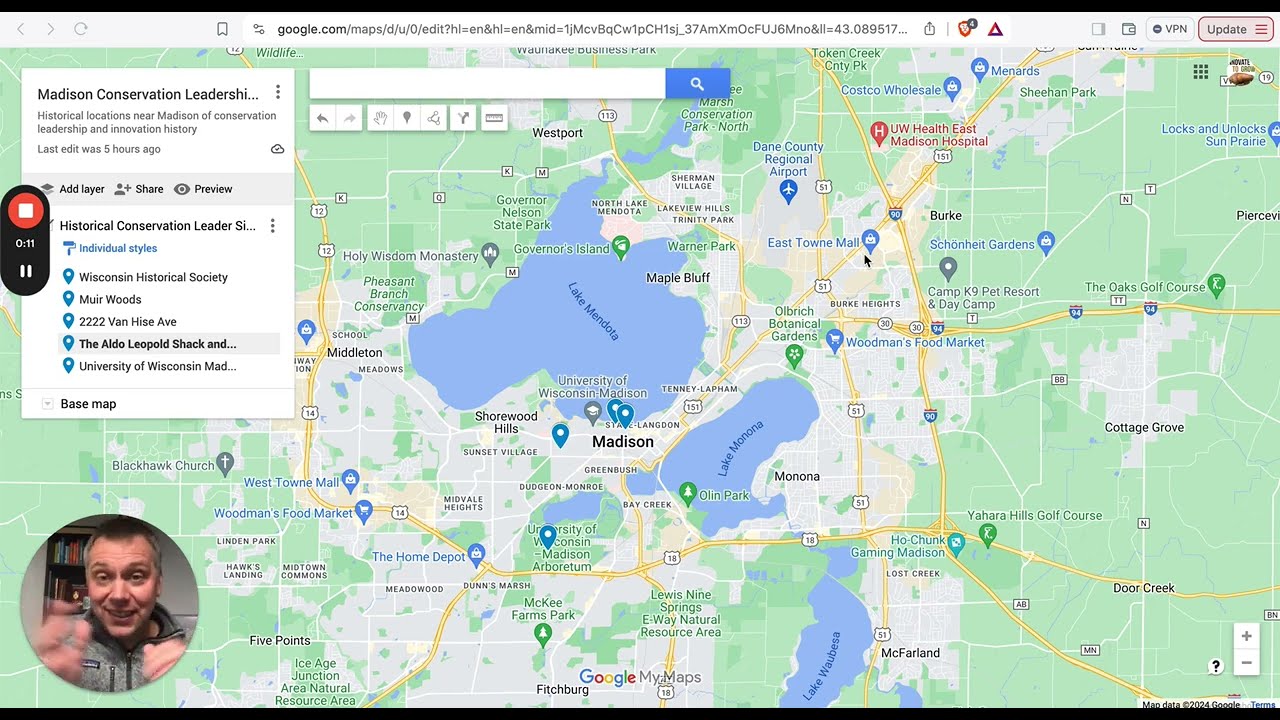This screenshot has width=1280, height=720.
Task: Open the map title options menu
Action: (x=278, y=93)
